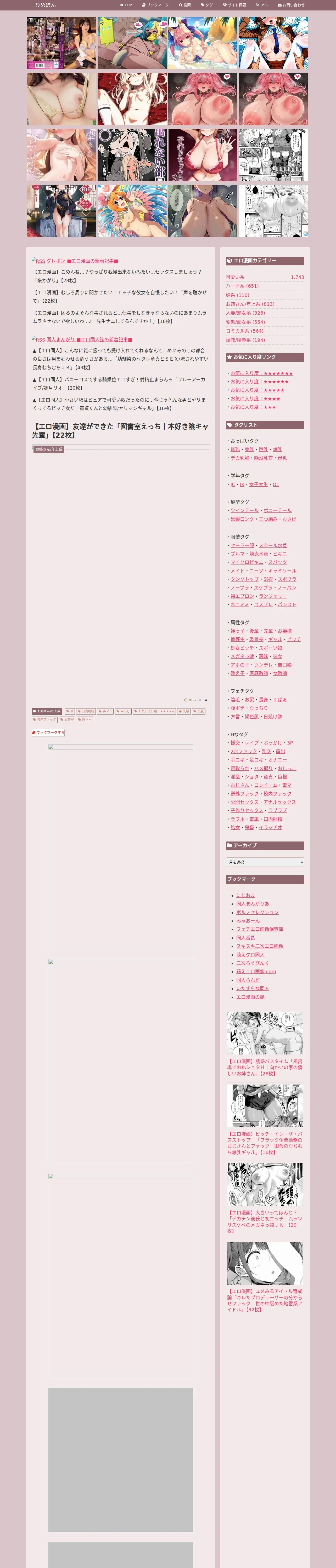This screenshot has height=1568, width=336.
Task: Click the red ブックマークする button
Action: 48,732
